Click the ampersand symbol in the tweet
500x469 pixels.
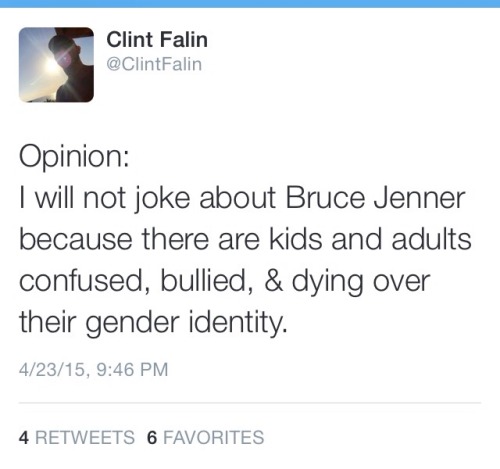tap(274, 281)
